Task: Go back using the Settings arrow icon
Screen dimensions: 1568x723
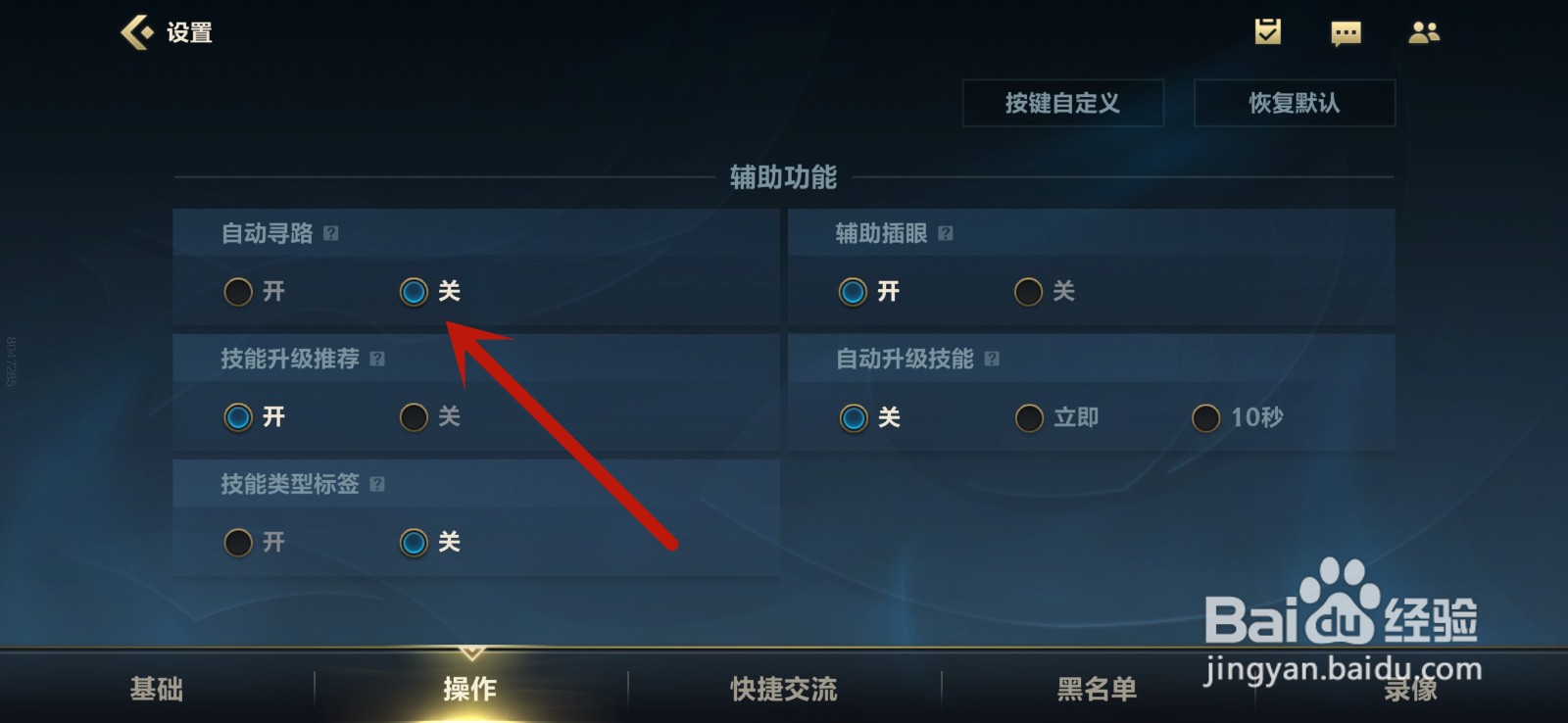Action: coord(137,32)
